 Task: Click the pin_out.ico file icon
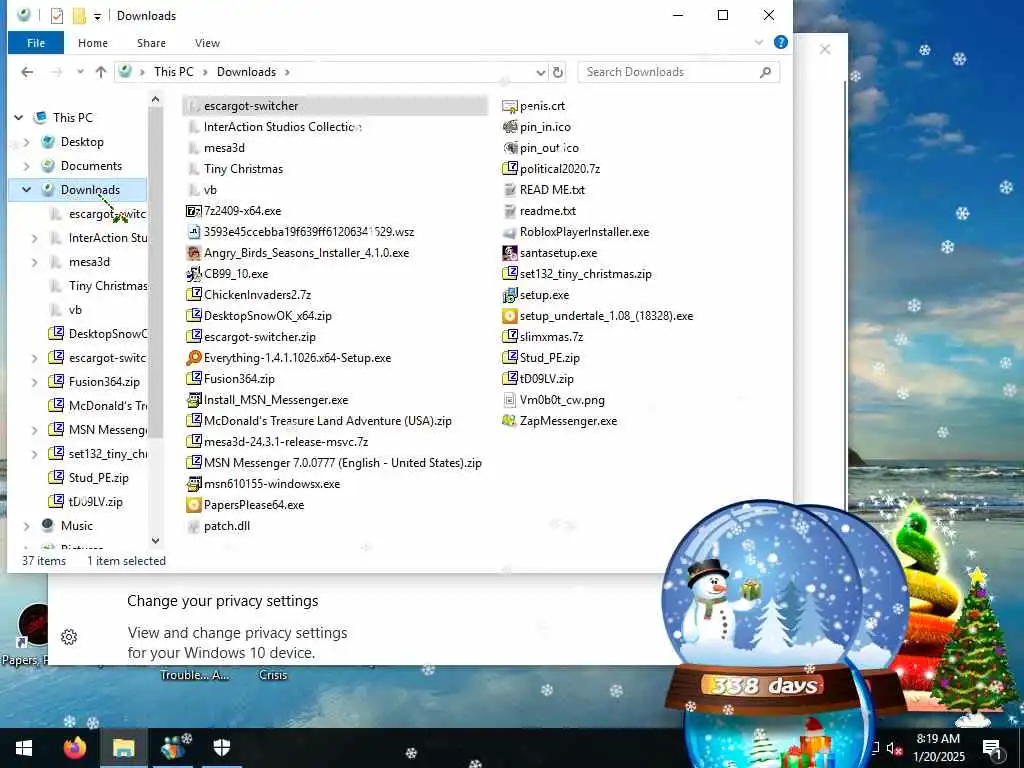coord(509,148)
